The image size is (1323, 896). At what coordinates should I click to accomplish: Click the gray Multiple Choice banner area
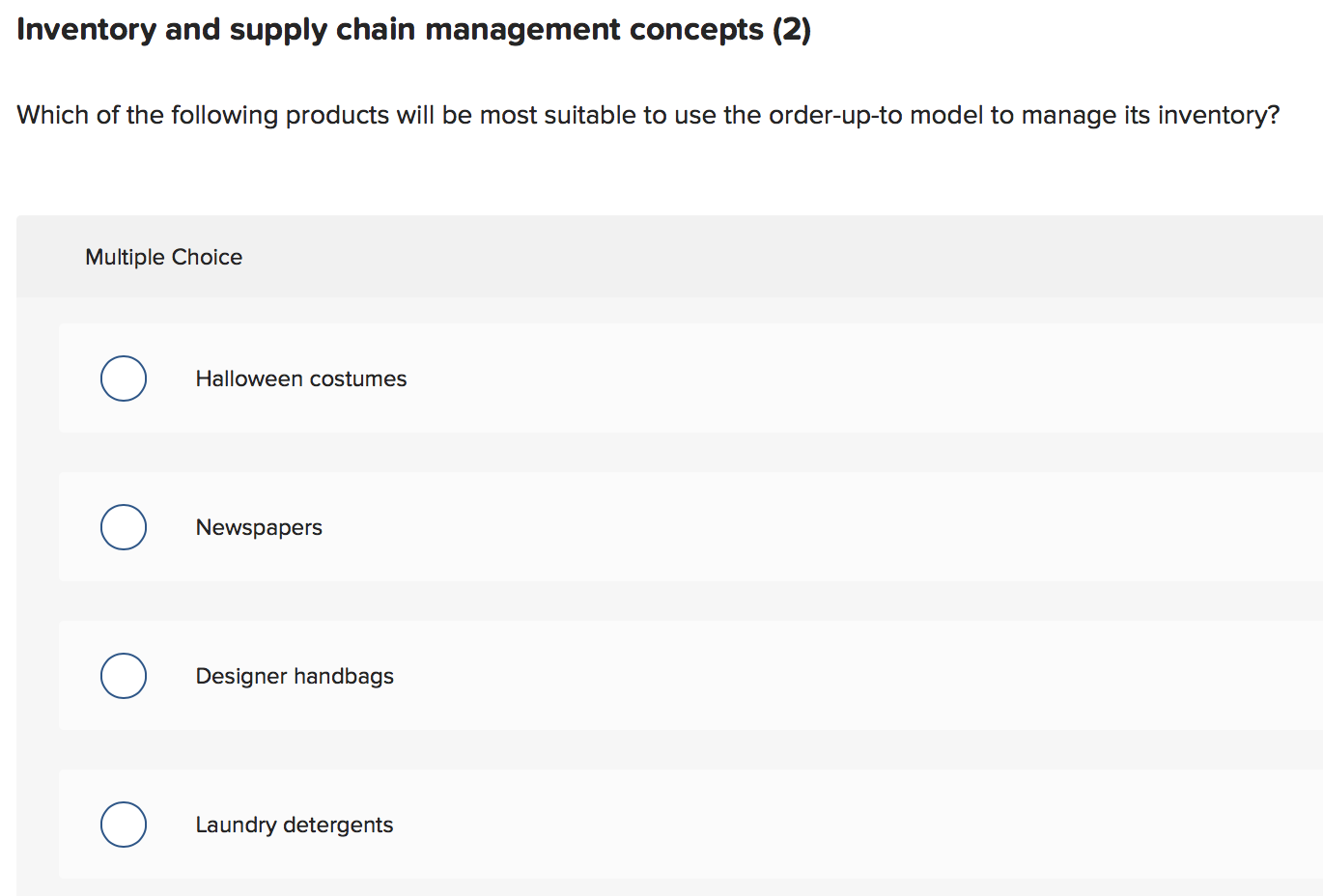(x=676, y=257)
